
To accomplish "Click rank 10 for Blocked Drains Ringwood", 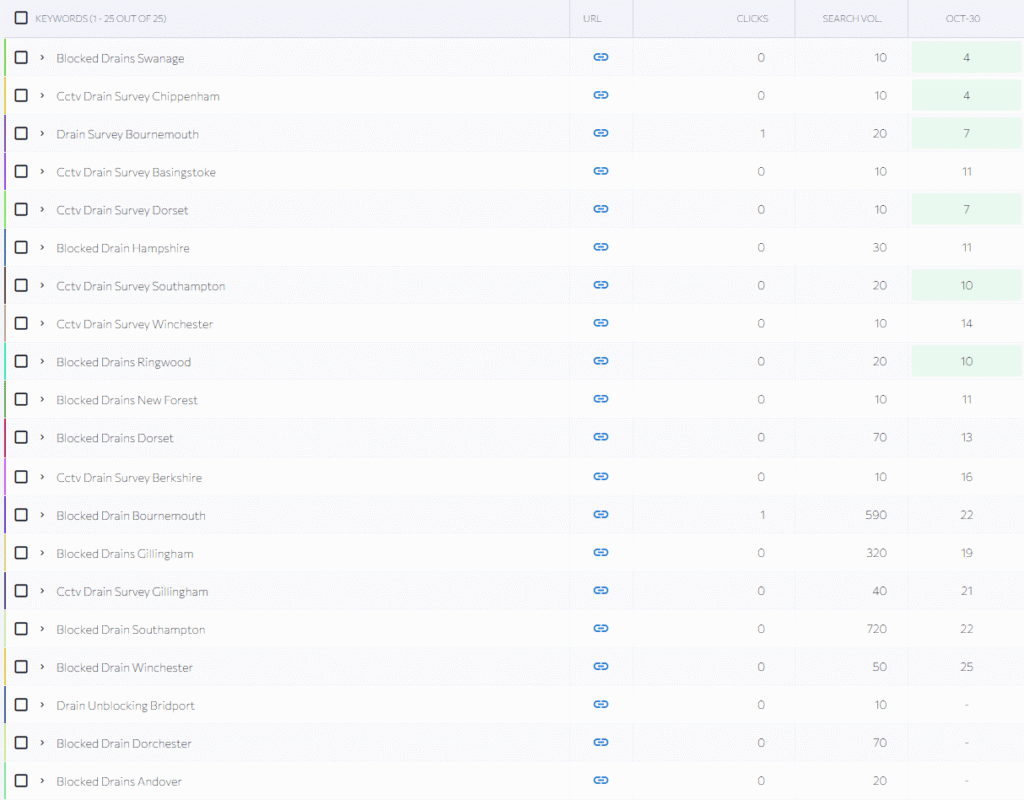I will 966,361.
